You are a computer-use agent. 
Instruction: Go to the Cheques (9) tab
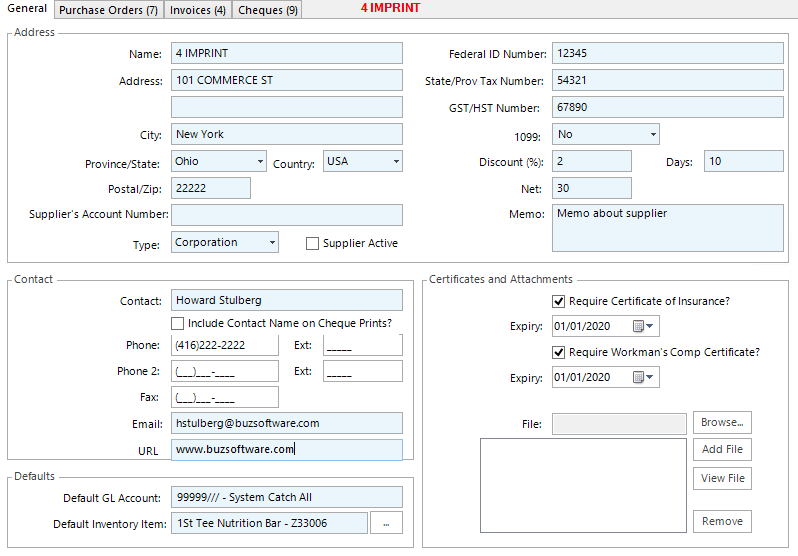pyautogui.click(x=267, y=10)
